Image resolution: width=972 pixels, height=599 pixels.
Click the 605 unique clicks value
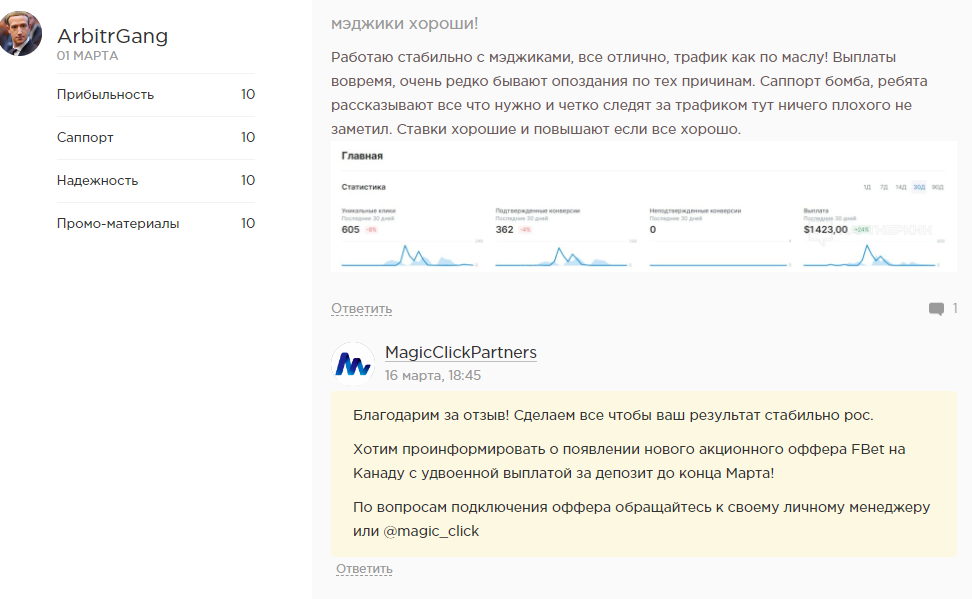350,229
